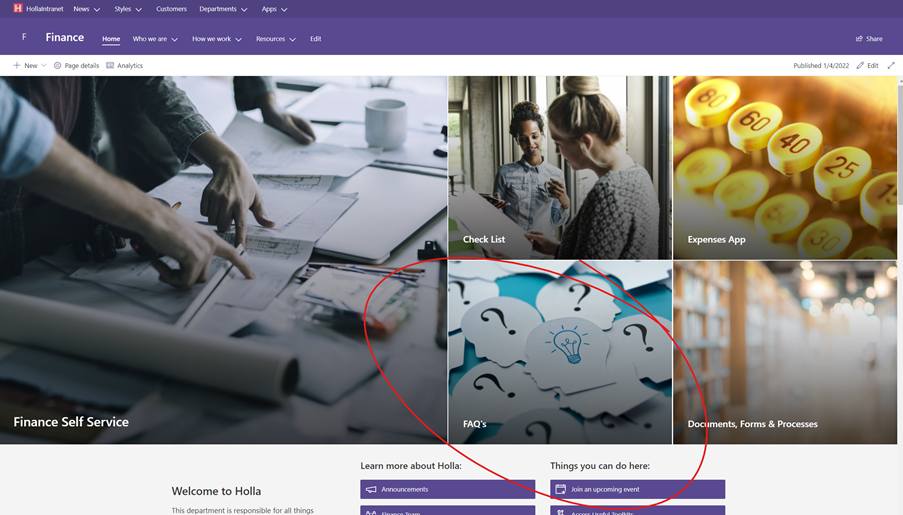Open the Expenses App tile
The image size is (903, 515).
pyautogui.click(x=785, y=168)
